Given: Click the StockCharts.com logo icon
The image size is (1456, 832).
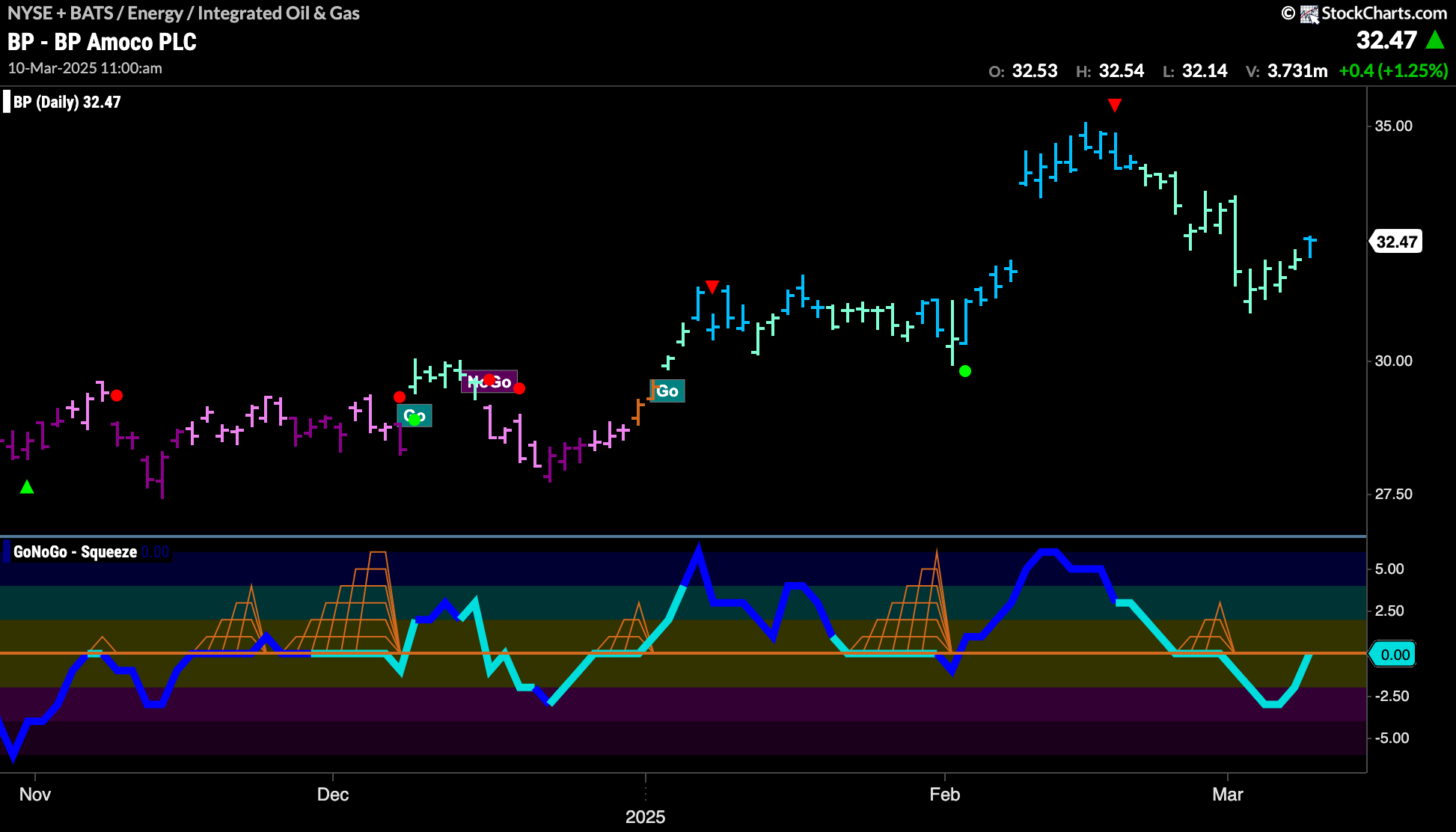Looking at the screenshot, I should point(1309,13).
